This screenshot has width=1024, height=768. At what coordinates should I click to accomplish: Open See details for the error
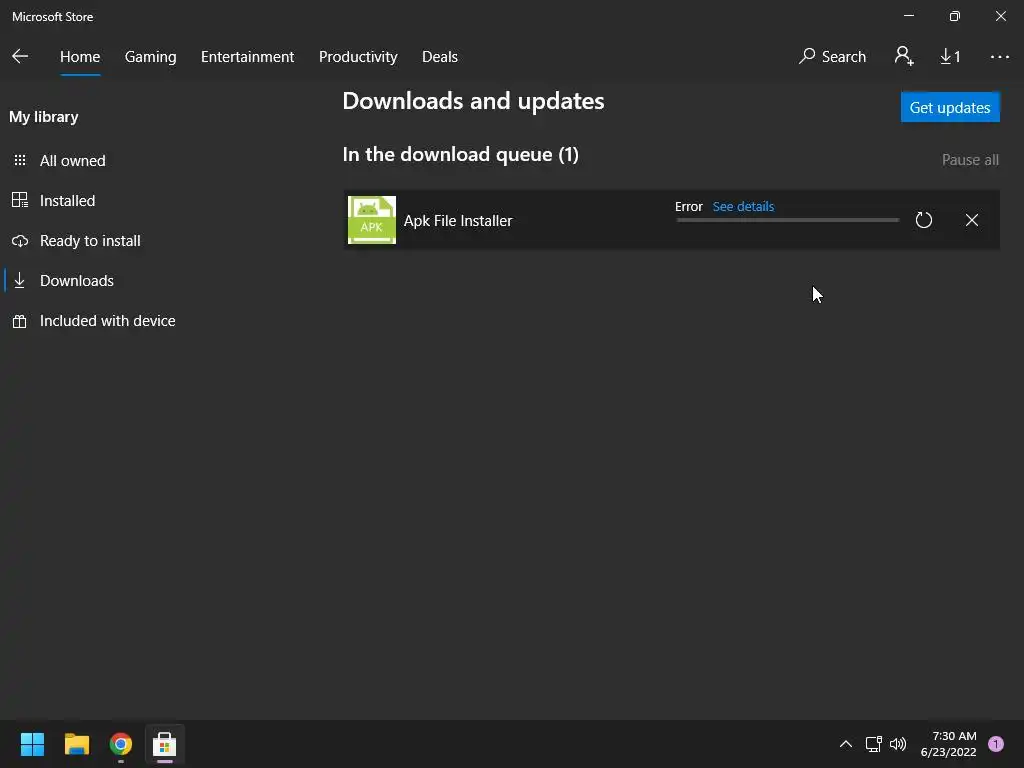coord(743,206)
